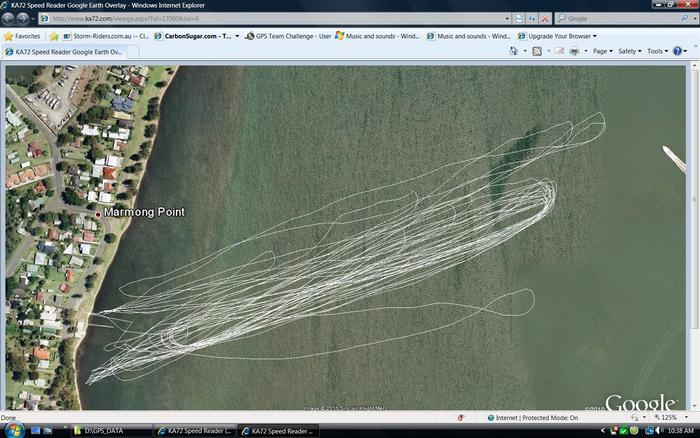Click the Home icon in command bar
This screenshot has width=700, height=438.
coord(513,51)
